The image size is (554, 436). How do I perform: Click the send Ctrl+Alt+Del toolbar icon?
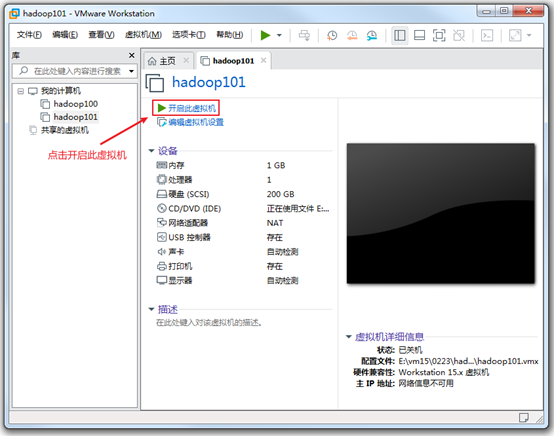[304, 35]
